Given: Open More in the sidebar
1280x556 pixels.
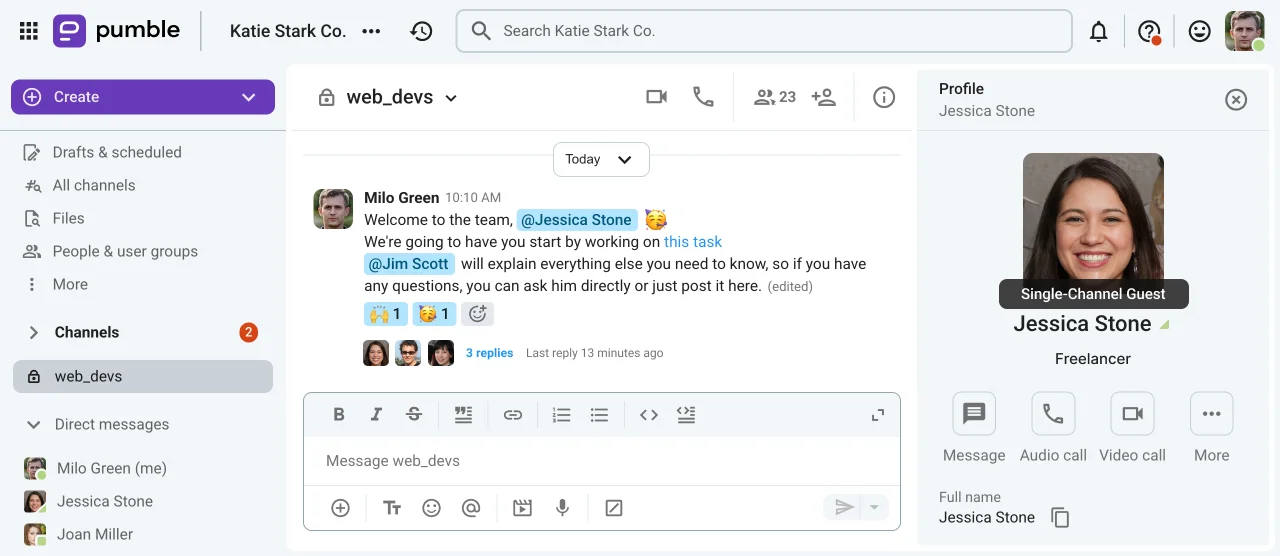Looking at the screenshot, I should [x=70, y=284].
